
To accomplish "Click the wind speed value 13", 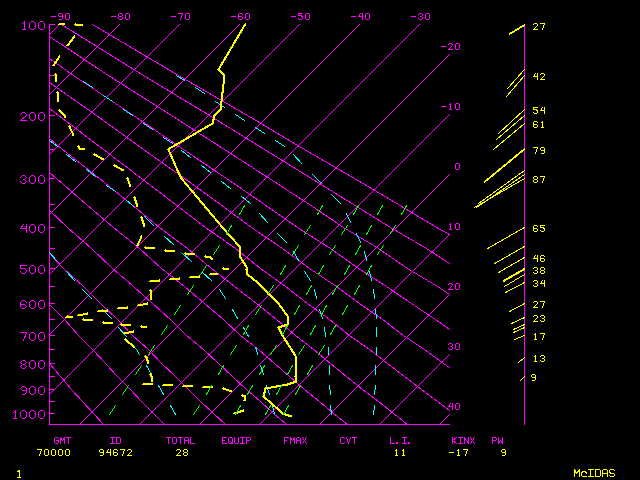I will [538, 358].
